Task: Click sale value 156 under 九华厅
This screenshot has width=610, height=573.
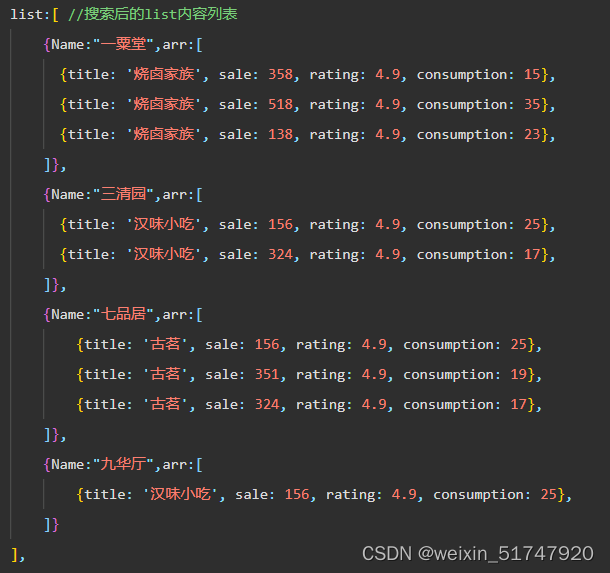Action: pyautogui.click(x=297, y=494)
